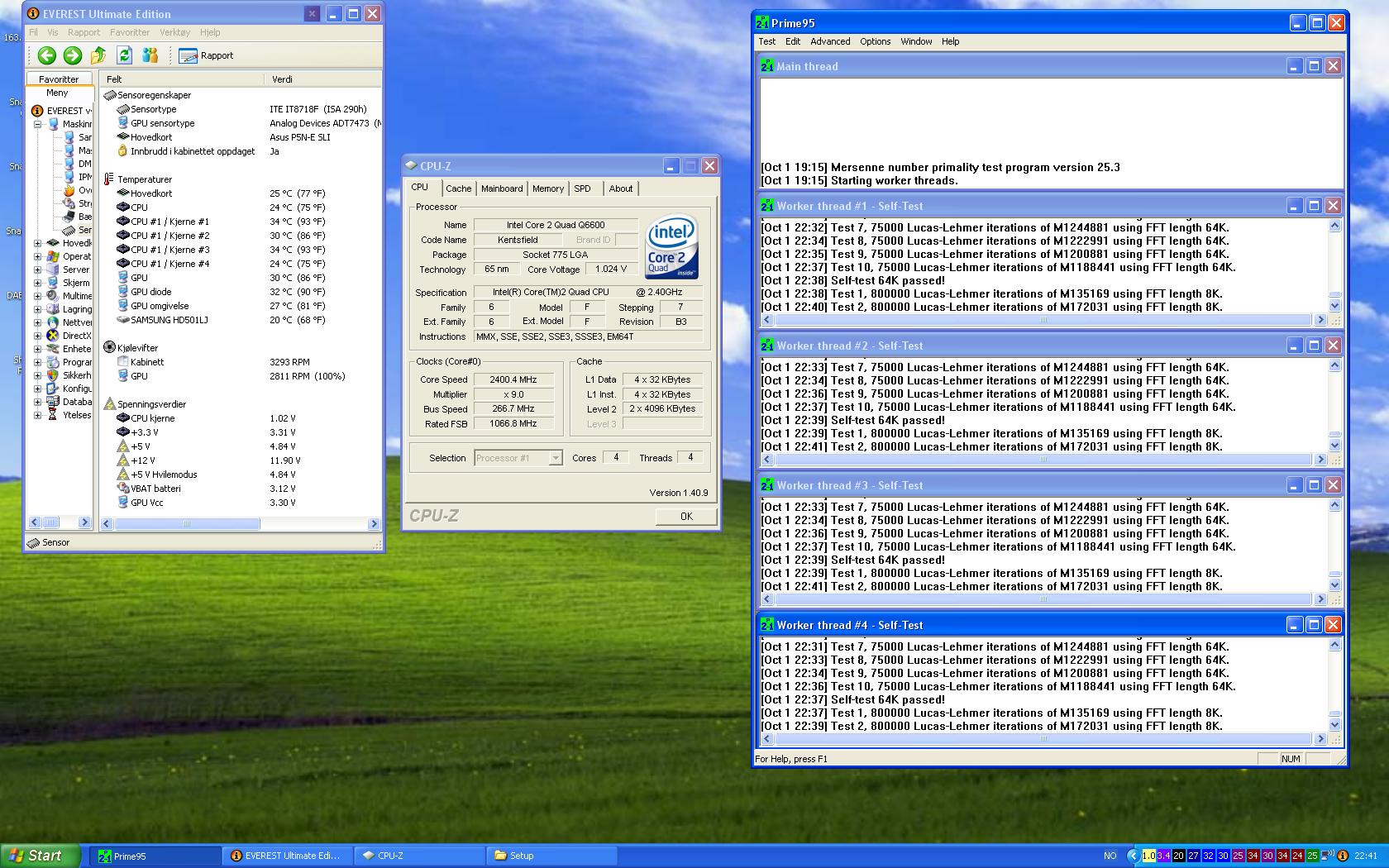Image resolution: width=1389 pixels, height=868 pixels.
Task: Click the folder up-level icon in EVEREST
Action: point(98,55)
